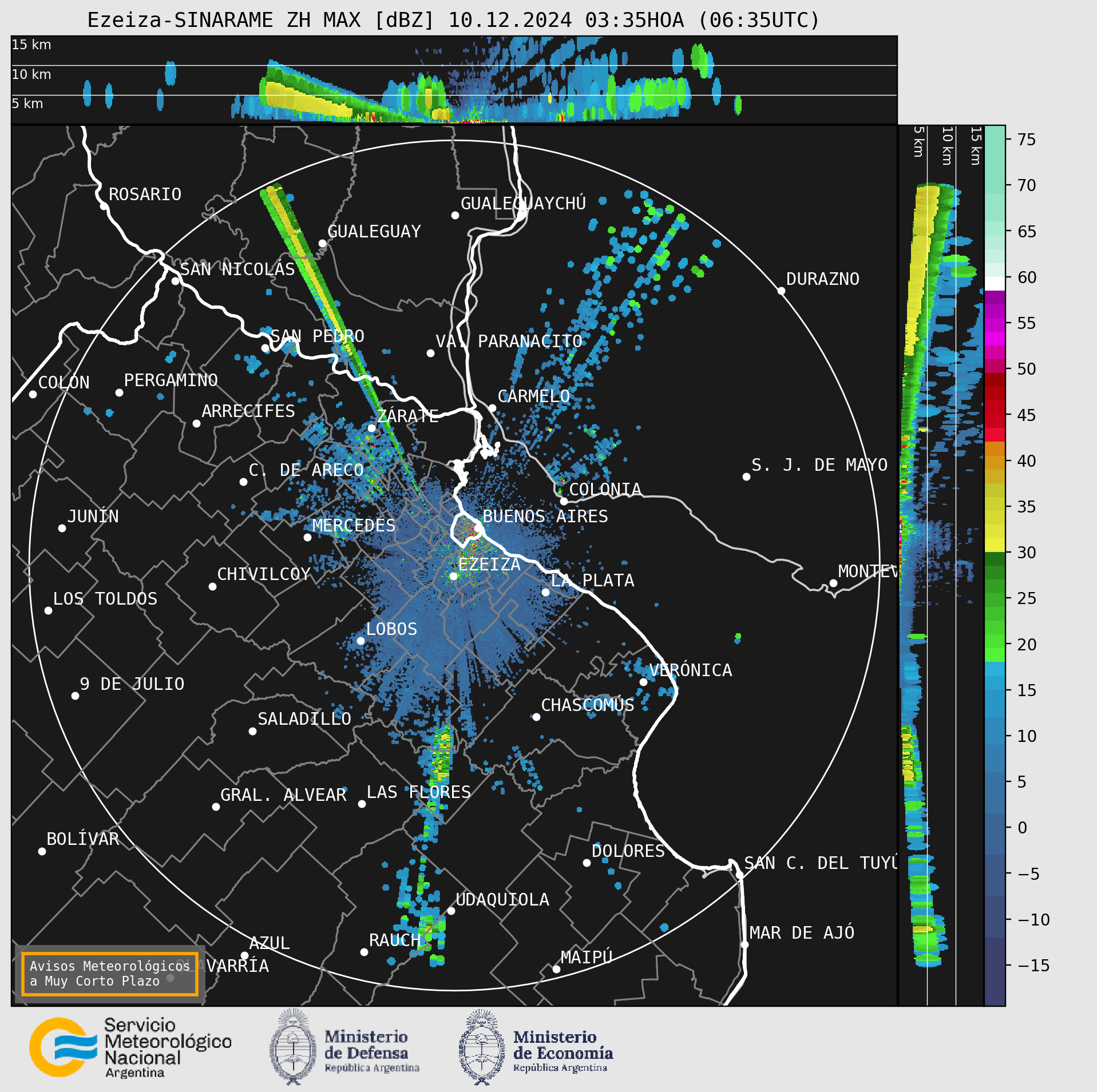This screenshot has height=1092, width=1097.
Task: Click the LA PLATA label
Action: tap(592, 581)
